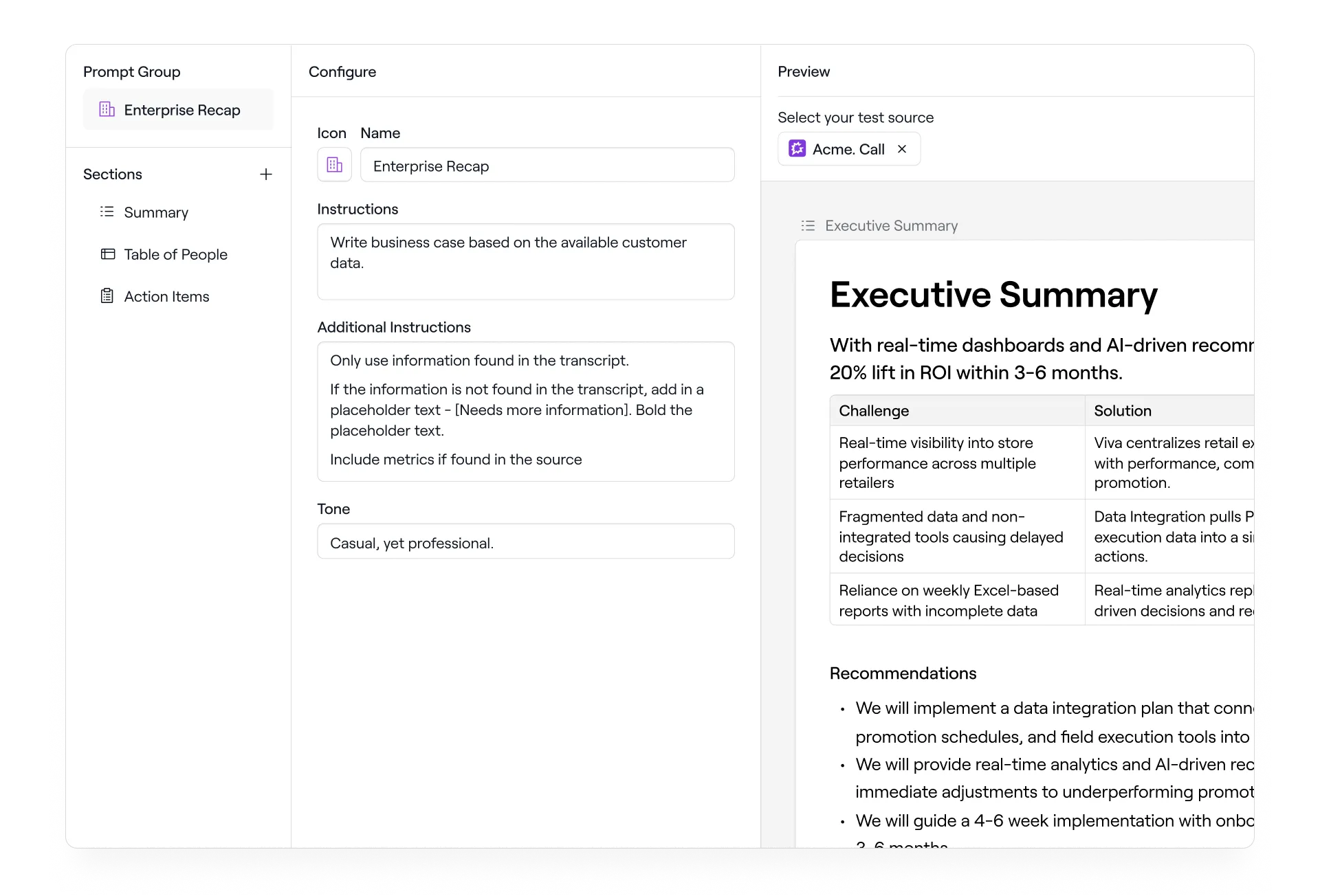Click into the Name input field
The height and width of the screenshot is (896, 1320).
coord(547,166)
